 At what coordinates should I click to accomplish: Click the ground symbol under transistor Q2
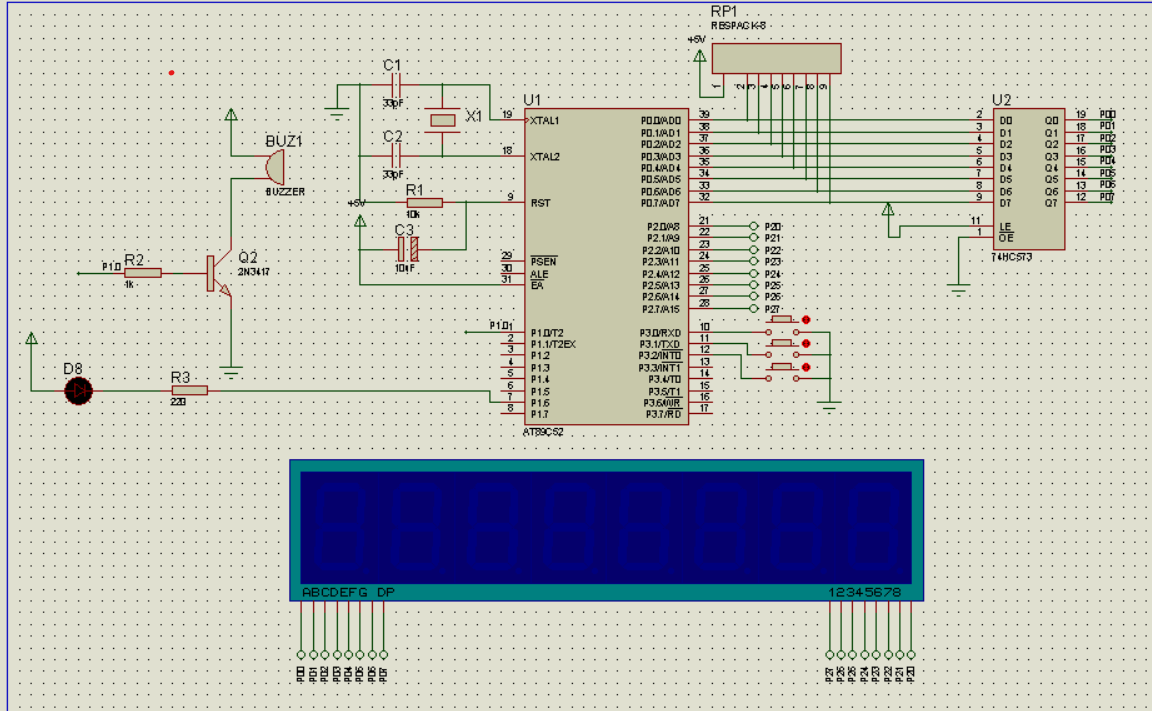[x=231, y=372]
